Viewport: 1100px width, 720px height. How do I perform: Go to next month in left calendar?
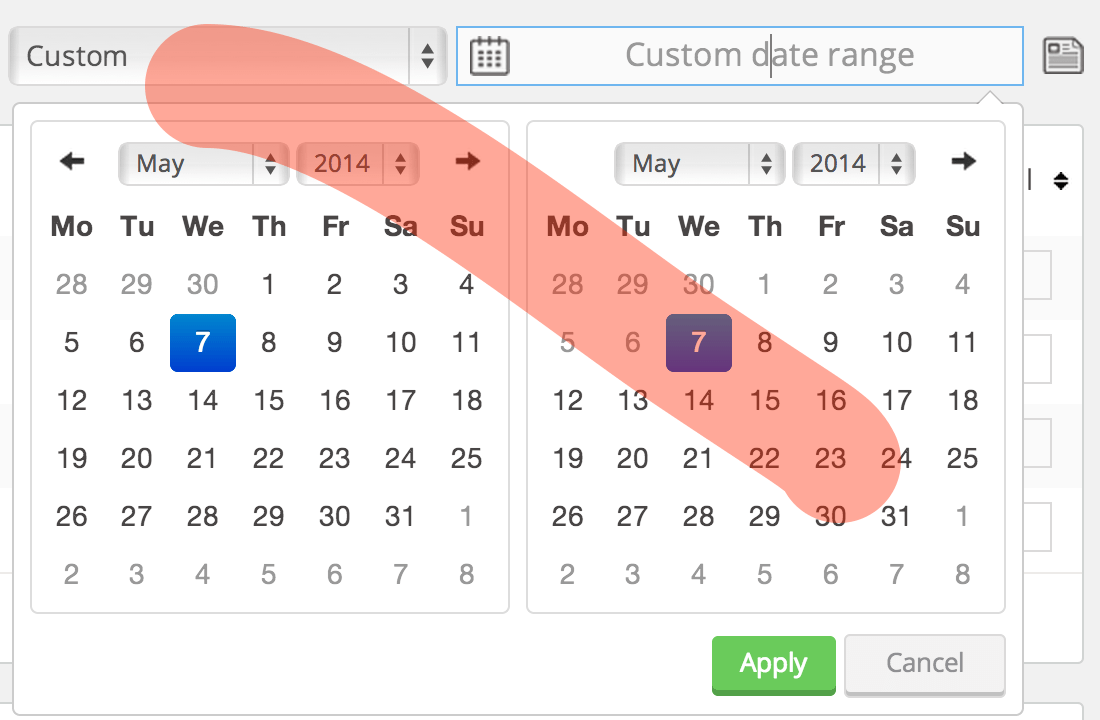tap(467, 161)
